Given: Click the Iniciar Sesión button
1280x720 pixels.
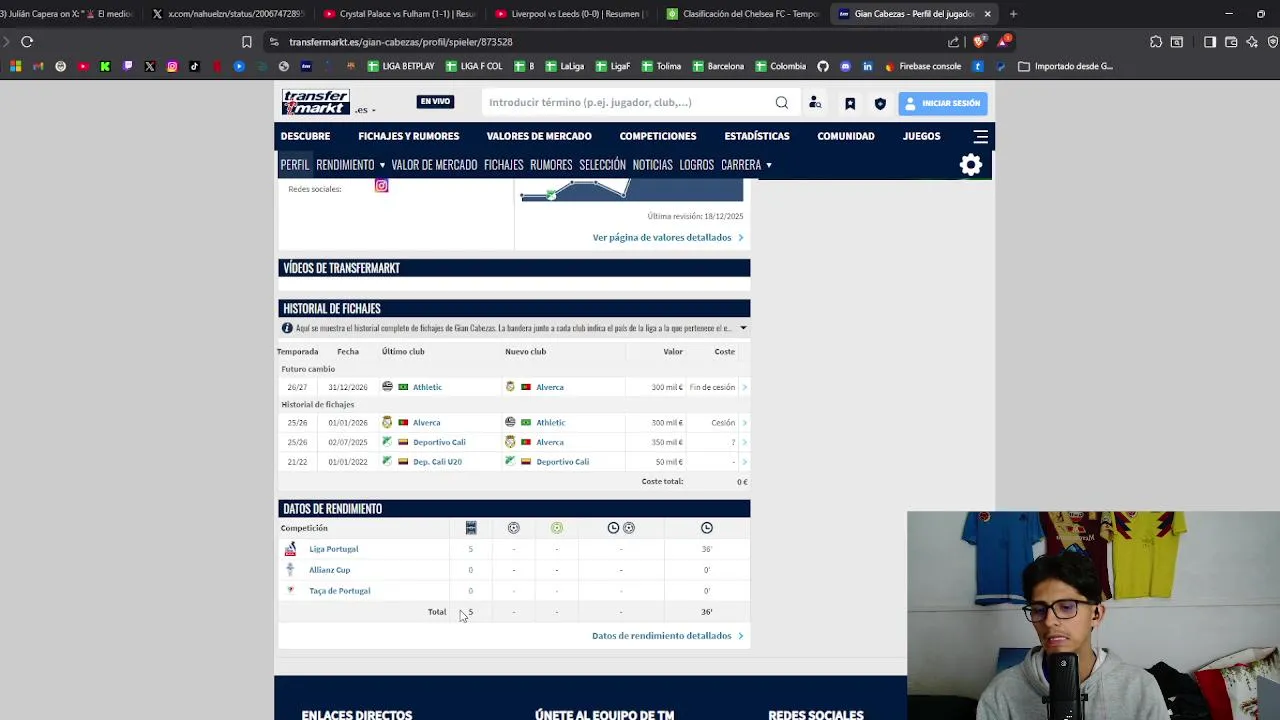Looking at the screenshot, I should click(943, 103).
